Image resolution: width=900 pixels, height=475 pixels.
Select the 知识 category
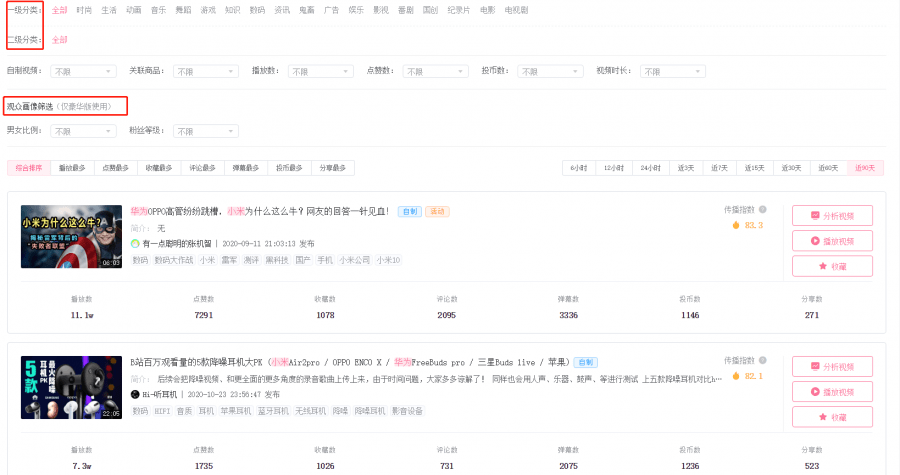232,10
